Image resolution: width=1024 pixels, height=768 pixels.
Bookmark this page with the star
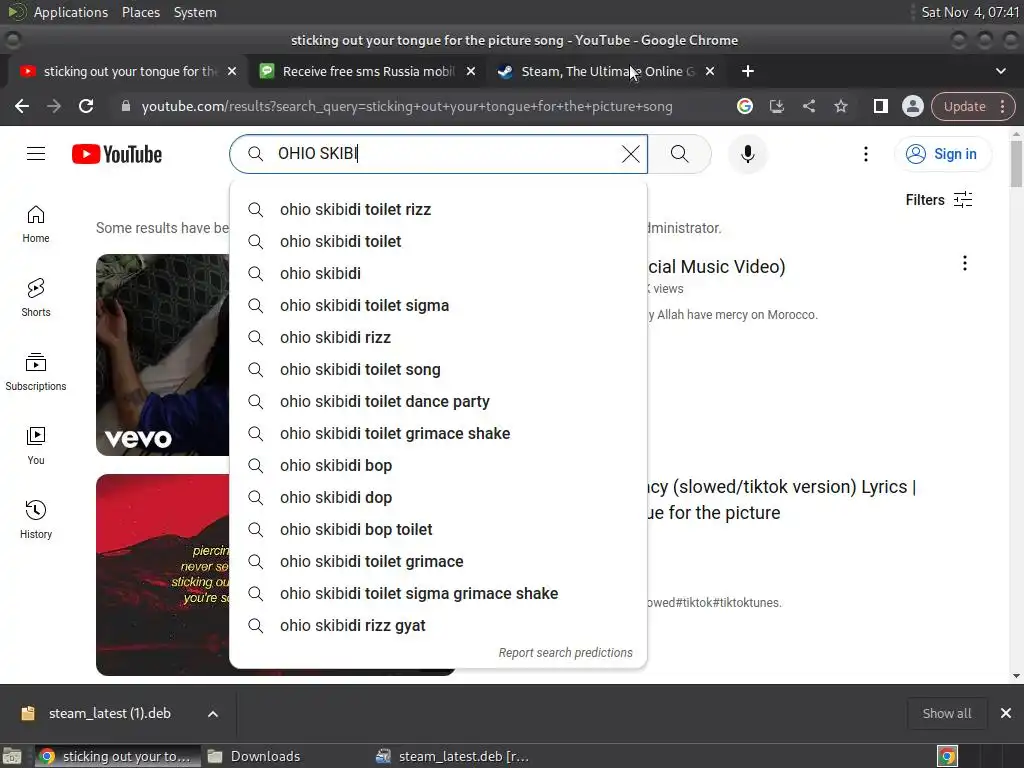pos(840,106)
